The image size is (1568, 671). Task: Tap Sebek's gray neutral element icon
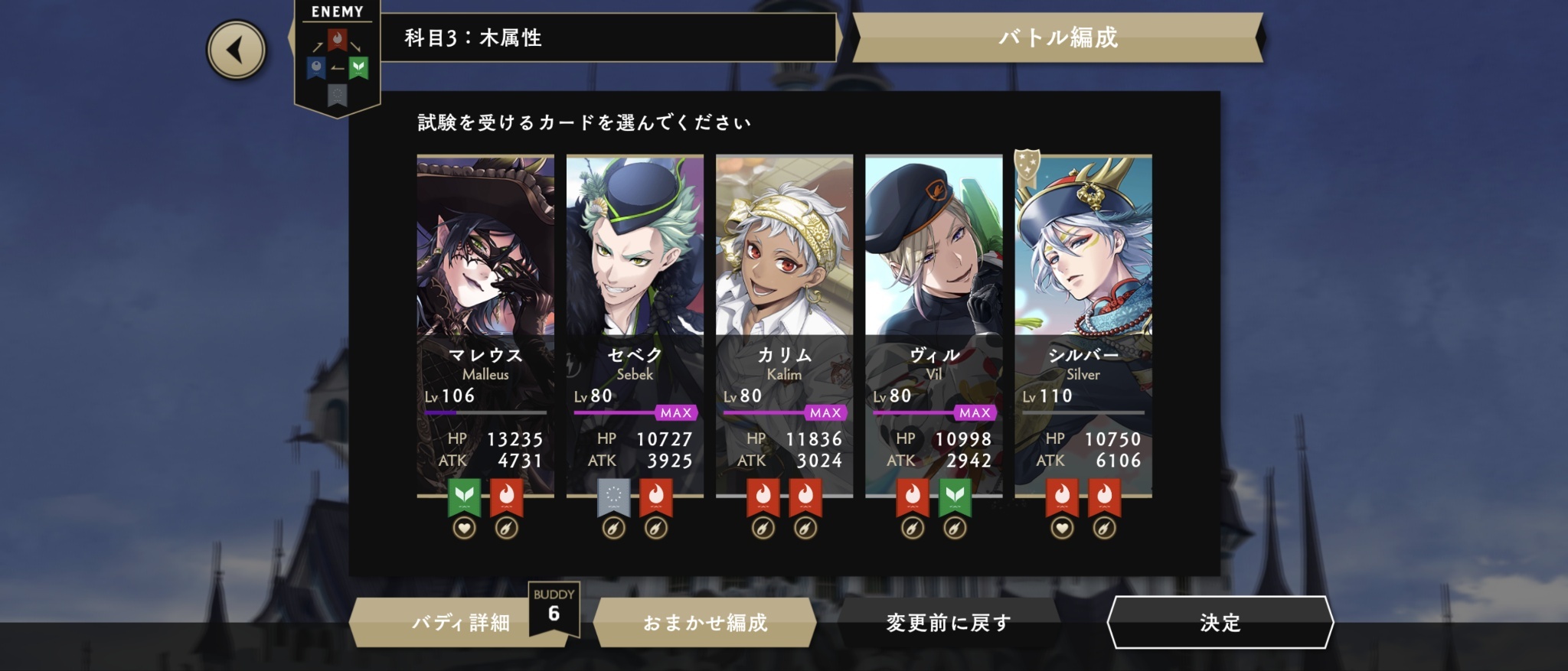click(613, 497)
